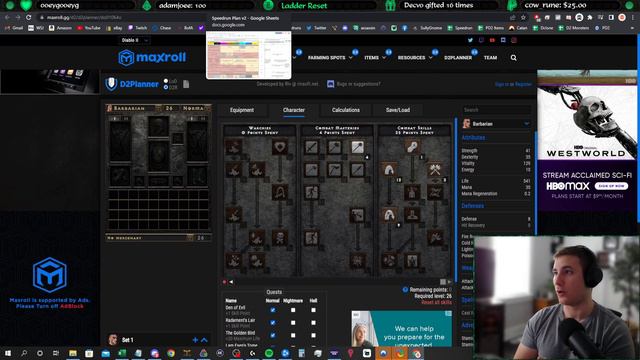This screenshot has width=640, height=360.
Task: Expand the Set 1 chevron
Action: point(204,340)
